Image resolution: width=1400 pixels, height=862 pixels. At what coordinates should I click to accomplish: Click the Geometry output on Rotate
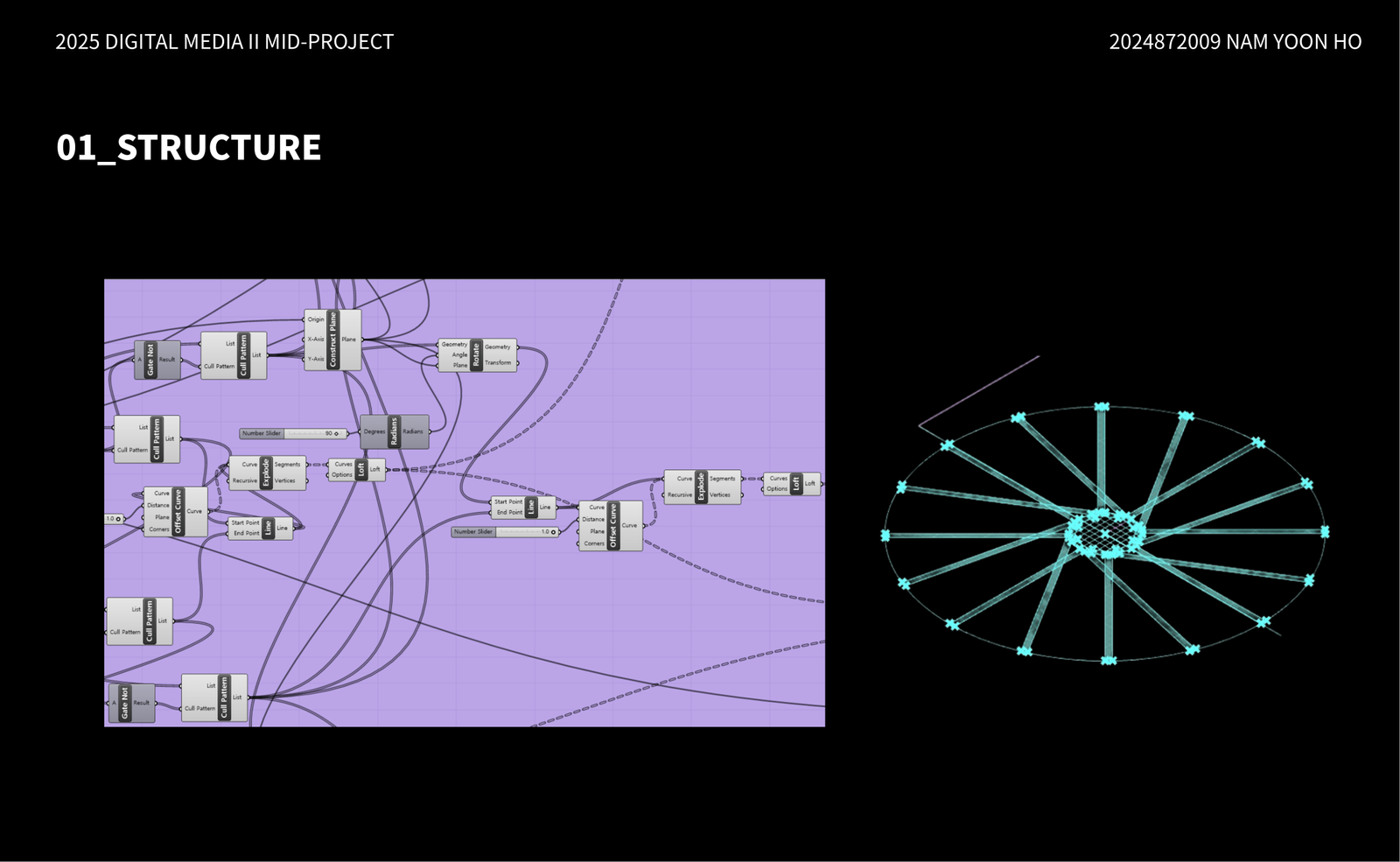point(498,347)
